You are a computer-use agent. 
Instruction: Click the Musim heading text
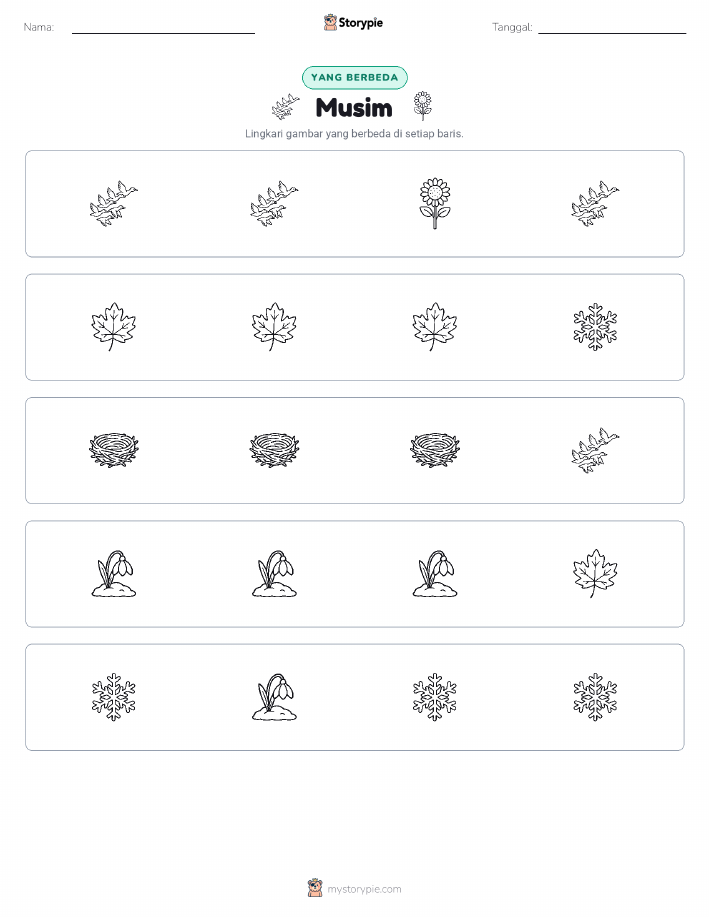(354, 108)
